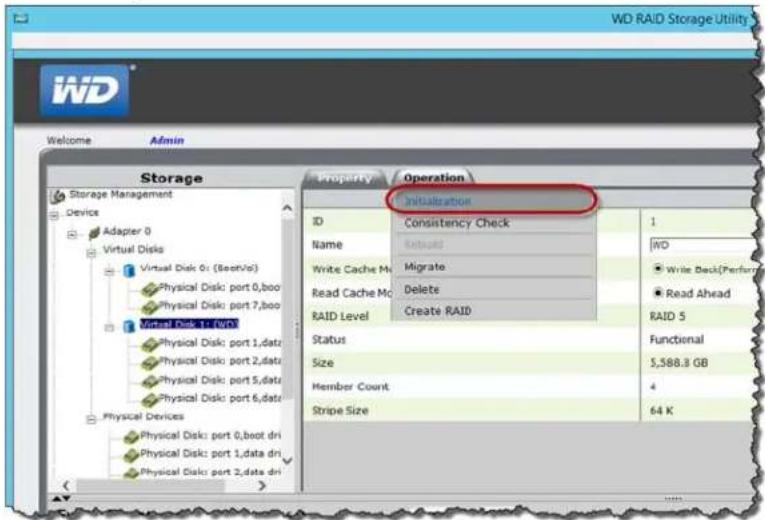Select Virtual Disks tree label
This screenshot has width=765, height=520.
pyautogui.click(x=133, y=249)
